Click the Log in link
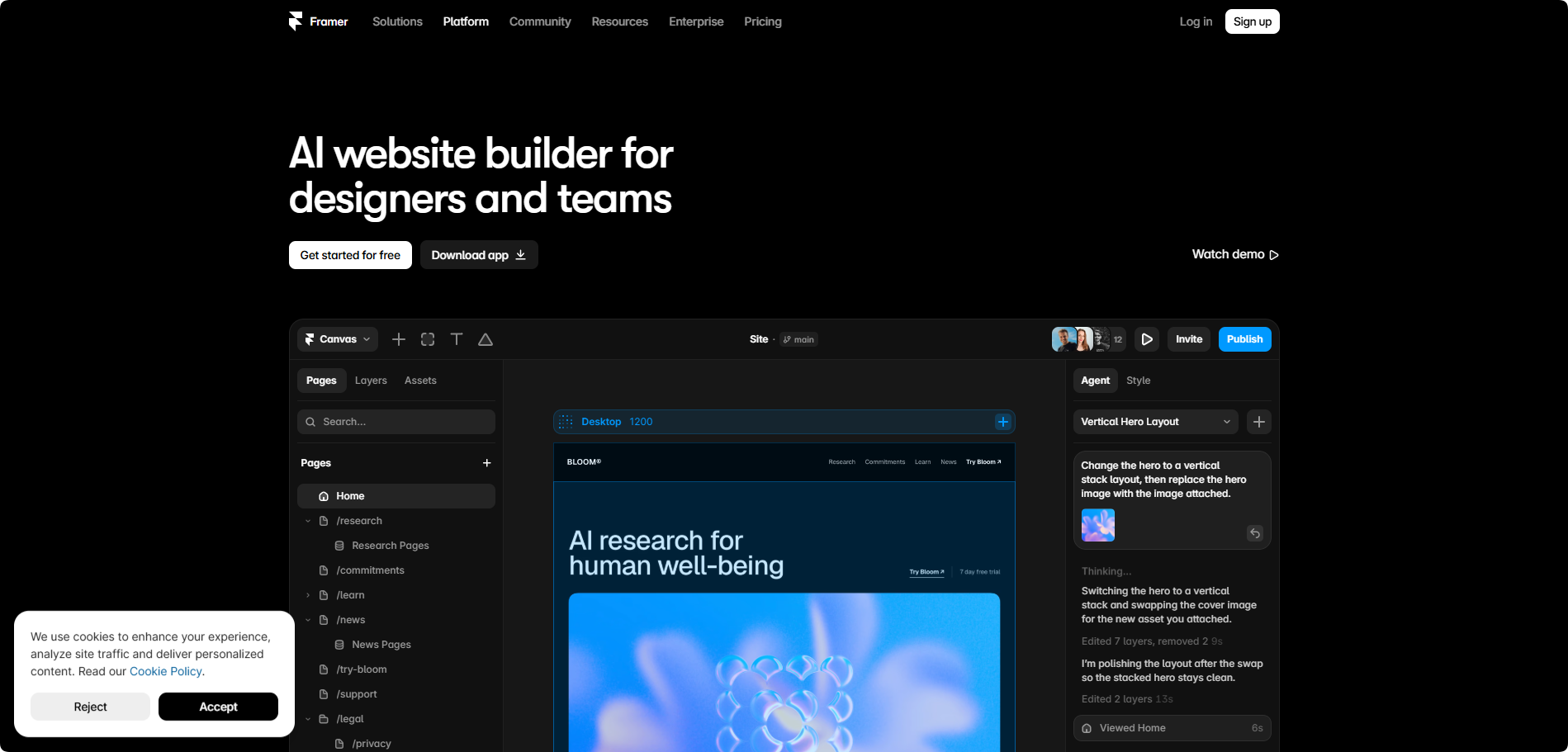The width and height of the screenshot is (1568, 752). click(x=1196, y=21)
